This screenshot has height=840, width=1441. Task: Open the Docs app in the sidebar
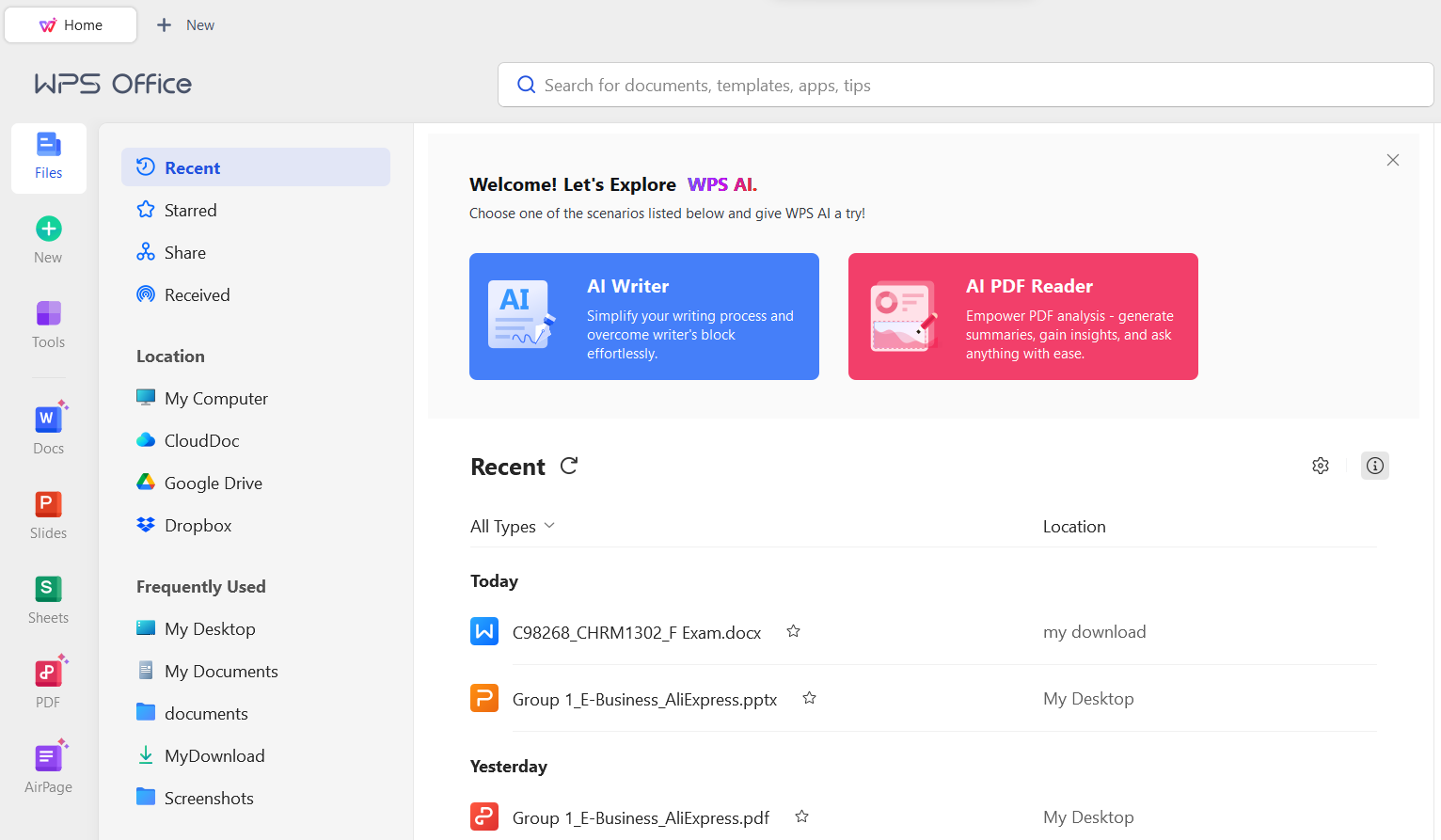(x=48, y=426)
